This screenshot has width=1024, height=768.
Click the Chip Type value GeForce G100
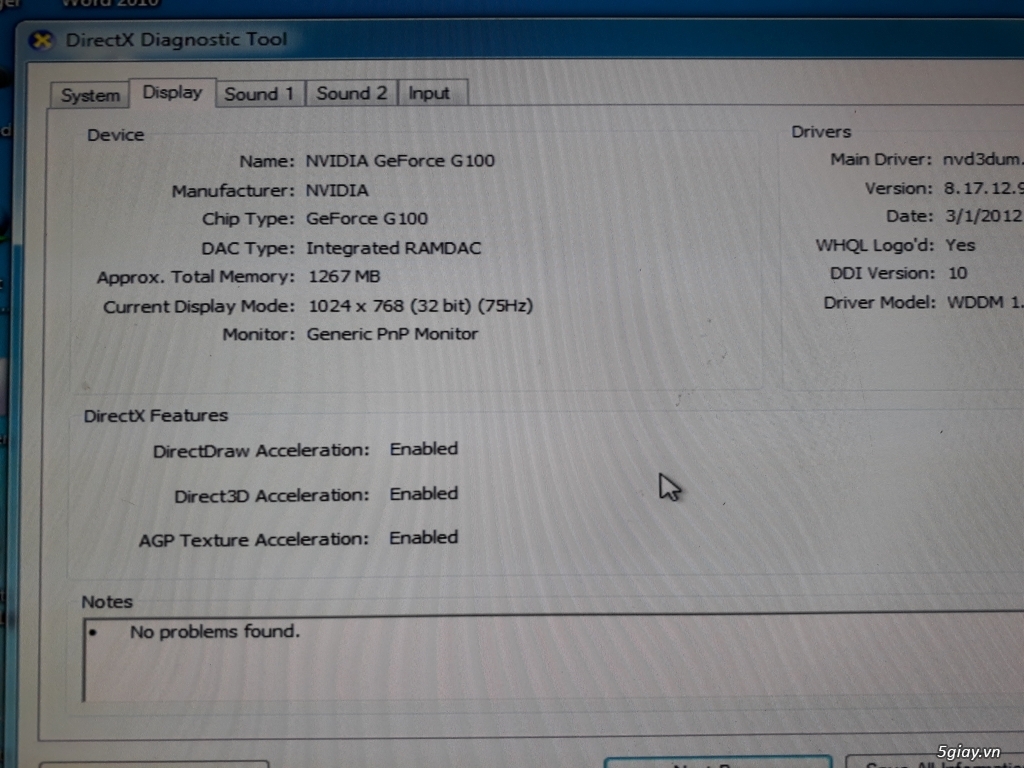(x=367, y=219)
